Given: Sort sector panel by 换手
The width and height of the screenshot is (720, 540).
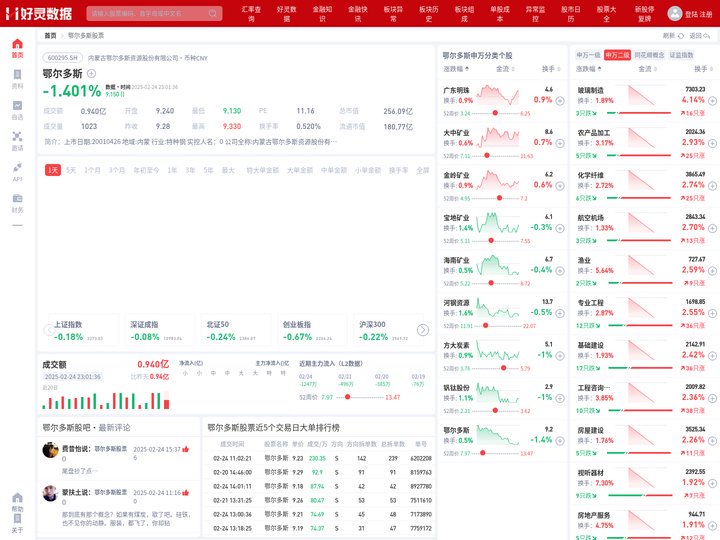Looking at the screenshot, I should pos(703,69).
